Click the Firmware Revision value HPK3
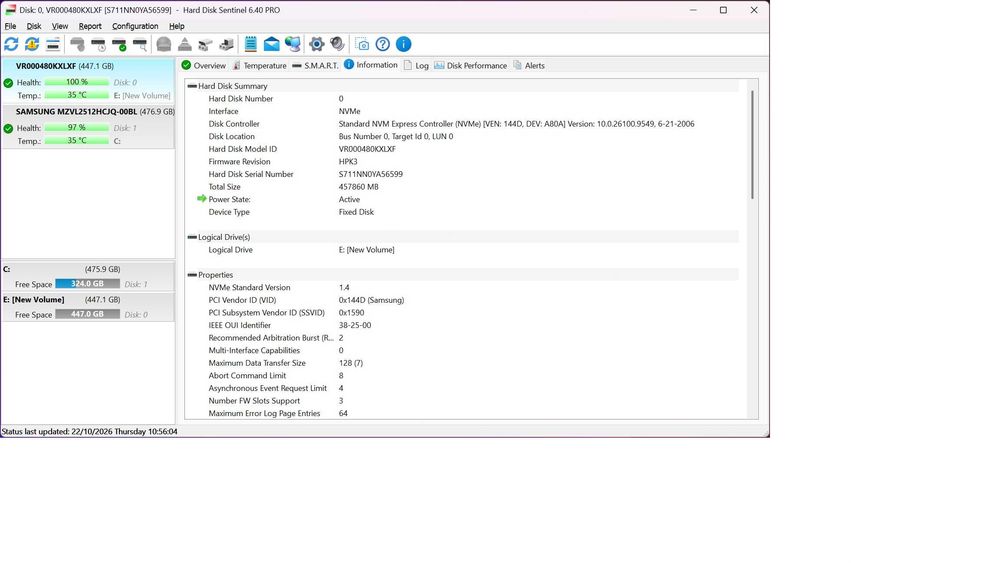The width and height of the screenshot is (1000, 563). point(348,161)
